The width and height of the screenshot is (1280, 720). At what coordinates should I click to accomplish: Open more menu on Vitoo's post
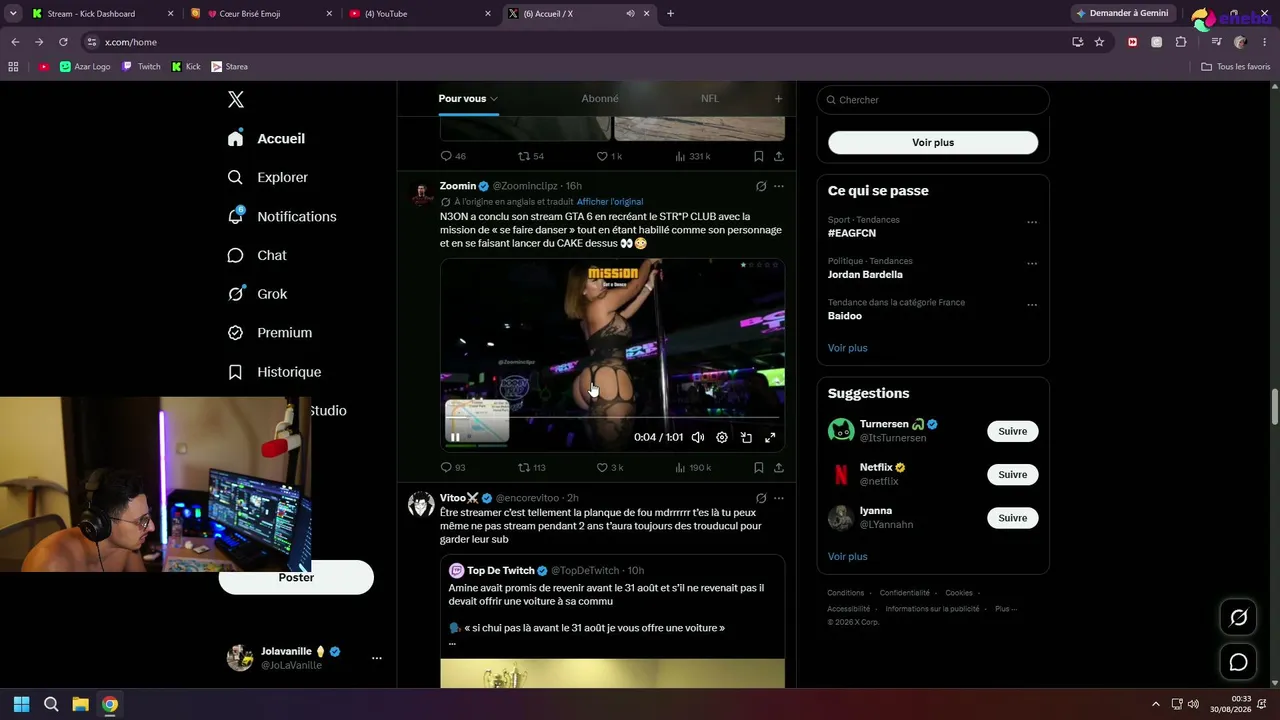coord(779,498)
